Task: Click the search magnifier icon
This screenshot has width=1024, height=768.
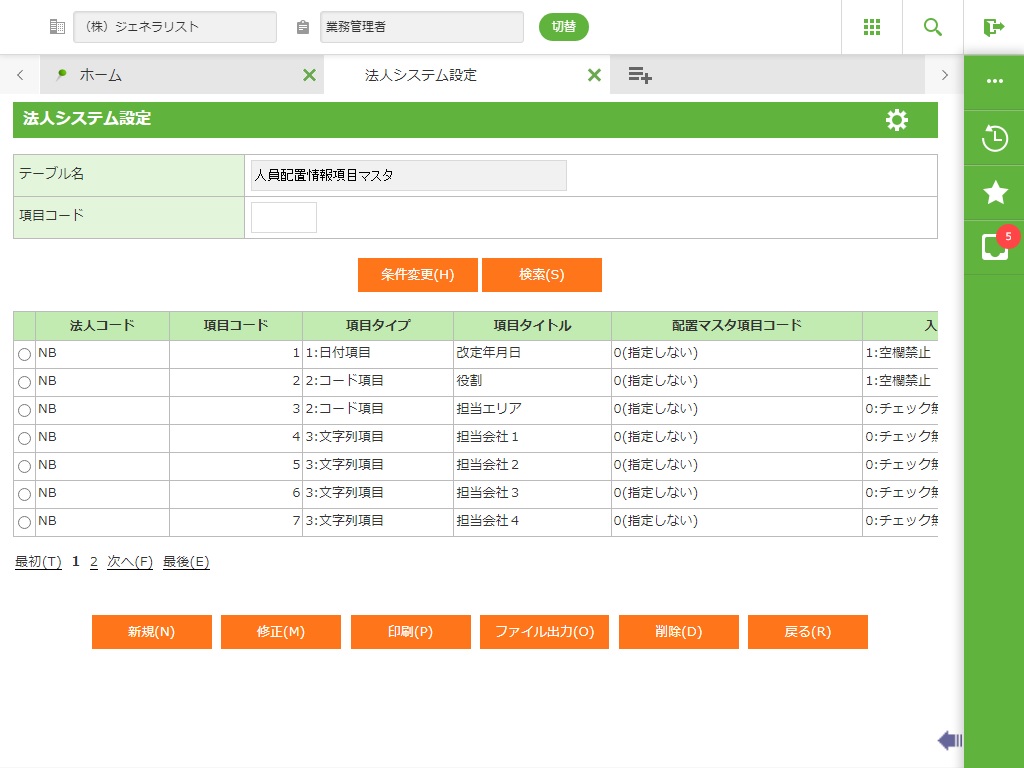Action: click(x=932, y=27)
